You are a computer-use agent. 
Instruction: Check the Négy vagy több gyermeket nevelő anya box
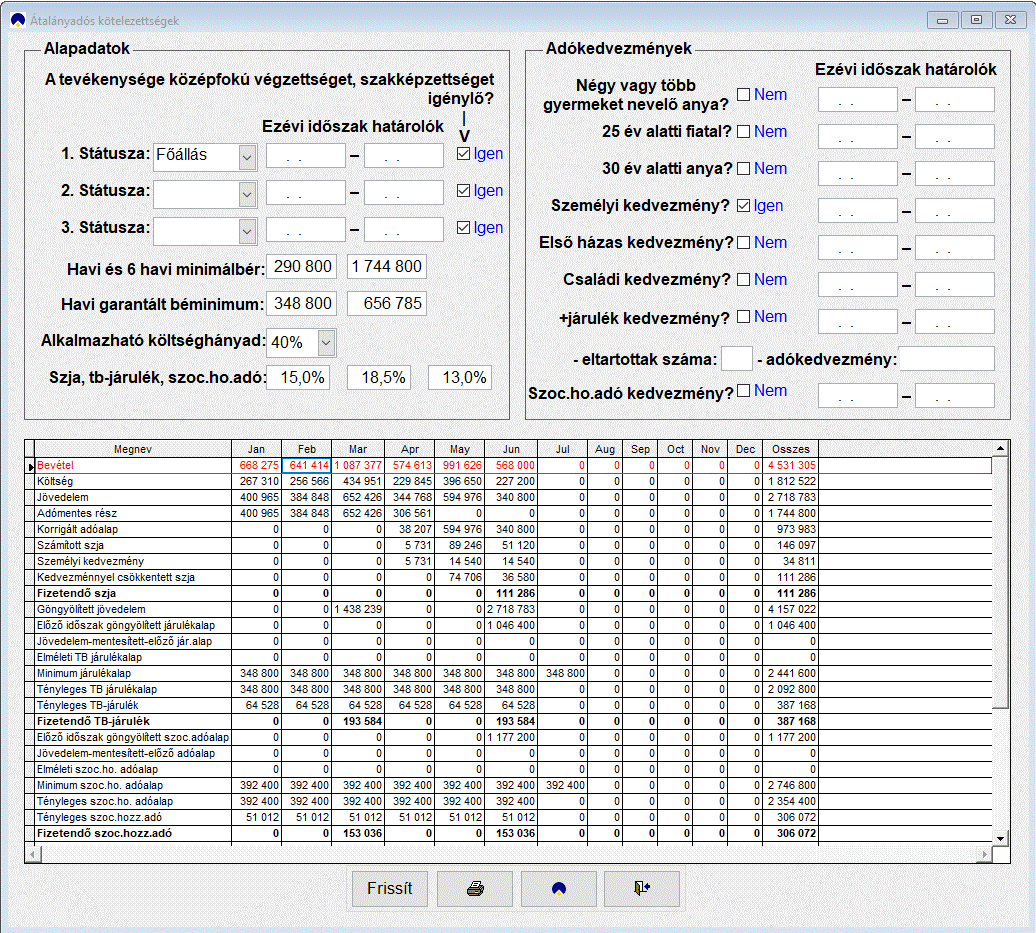(x=743, y=94)
